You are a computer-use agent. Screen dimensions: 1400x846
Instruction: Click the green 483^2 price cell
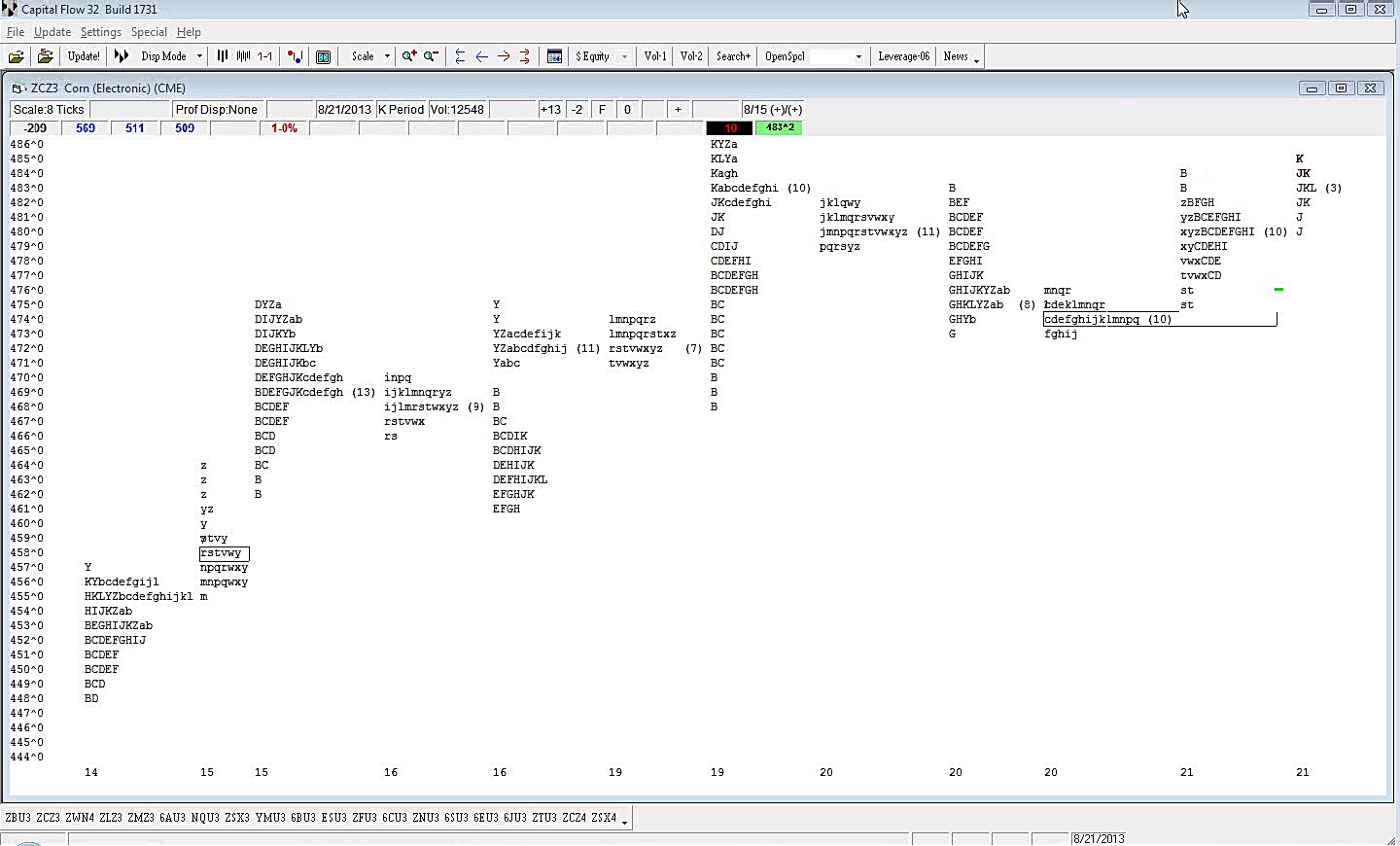click(779, 128)
